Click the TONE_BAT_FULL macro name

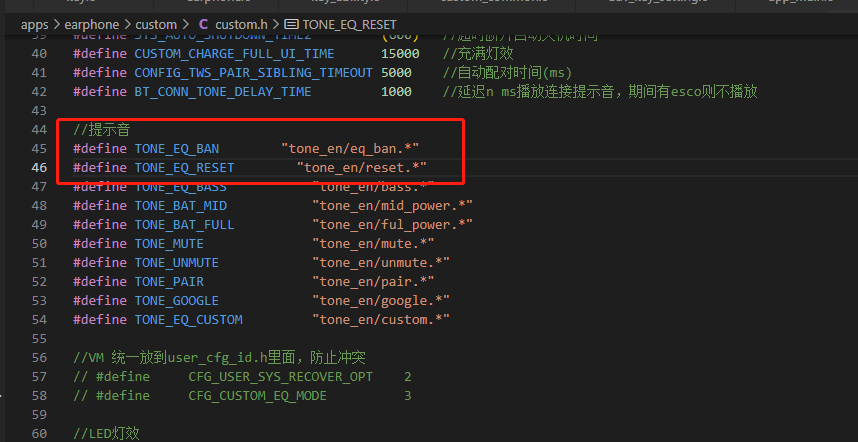point(184,225)
